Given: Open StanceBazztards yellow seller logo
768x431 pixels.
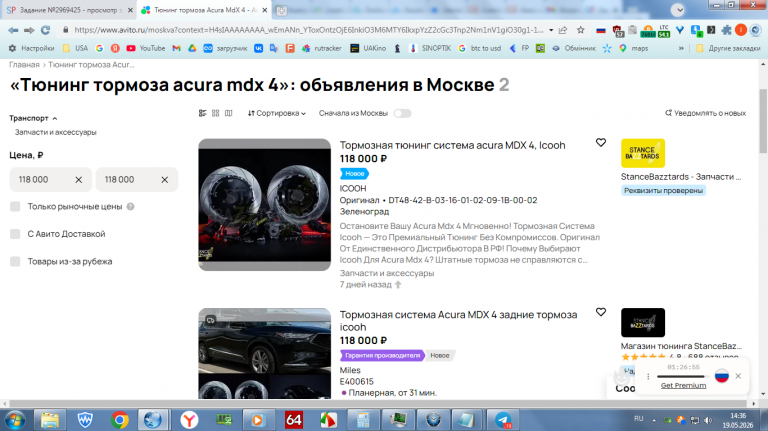Looking at the screenshot, I should coord(643,153).
